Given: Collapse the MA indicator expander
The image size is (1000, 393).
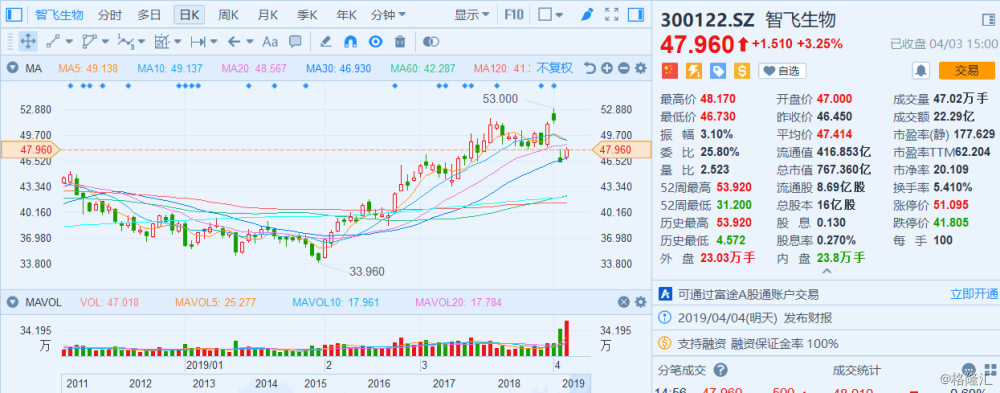Looking at the screenshot, I should [x=12, y=68].
